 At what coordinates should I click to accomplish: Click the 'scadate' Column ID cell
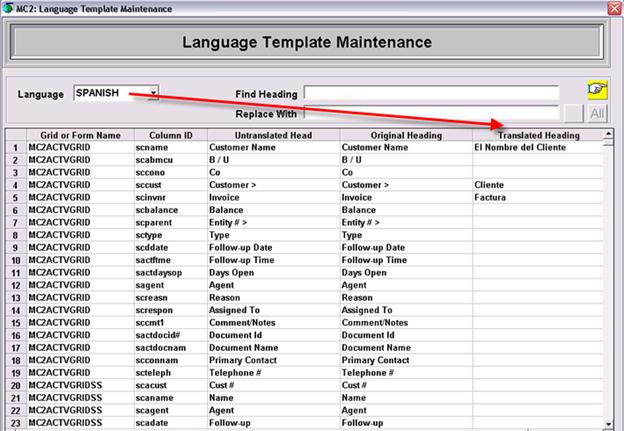click(x=171, y=423)
